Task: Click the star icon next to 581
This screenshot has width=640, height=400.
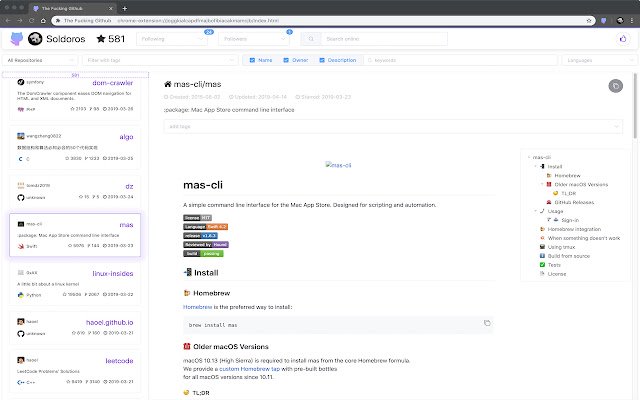Action: pos(101,39)
